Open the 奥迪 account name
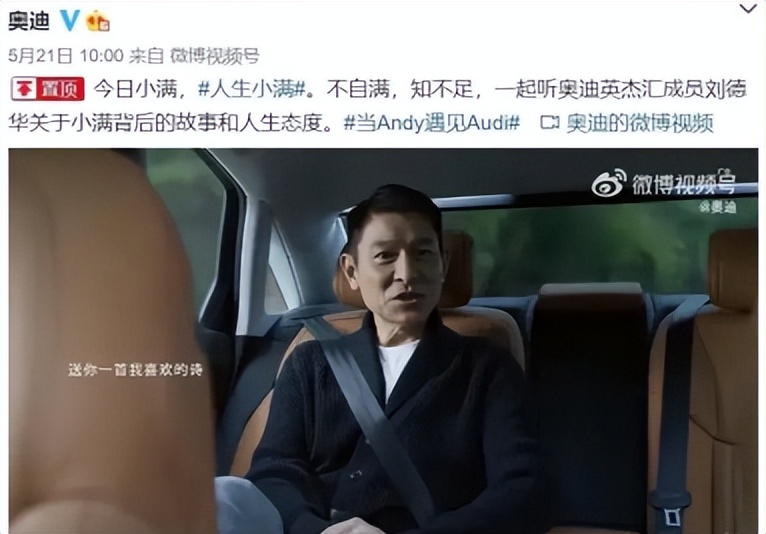Image resolution: width=766 pixels, height=534 pixels. (x=29, y=21)
